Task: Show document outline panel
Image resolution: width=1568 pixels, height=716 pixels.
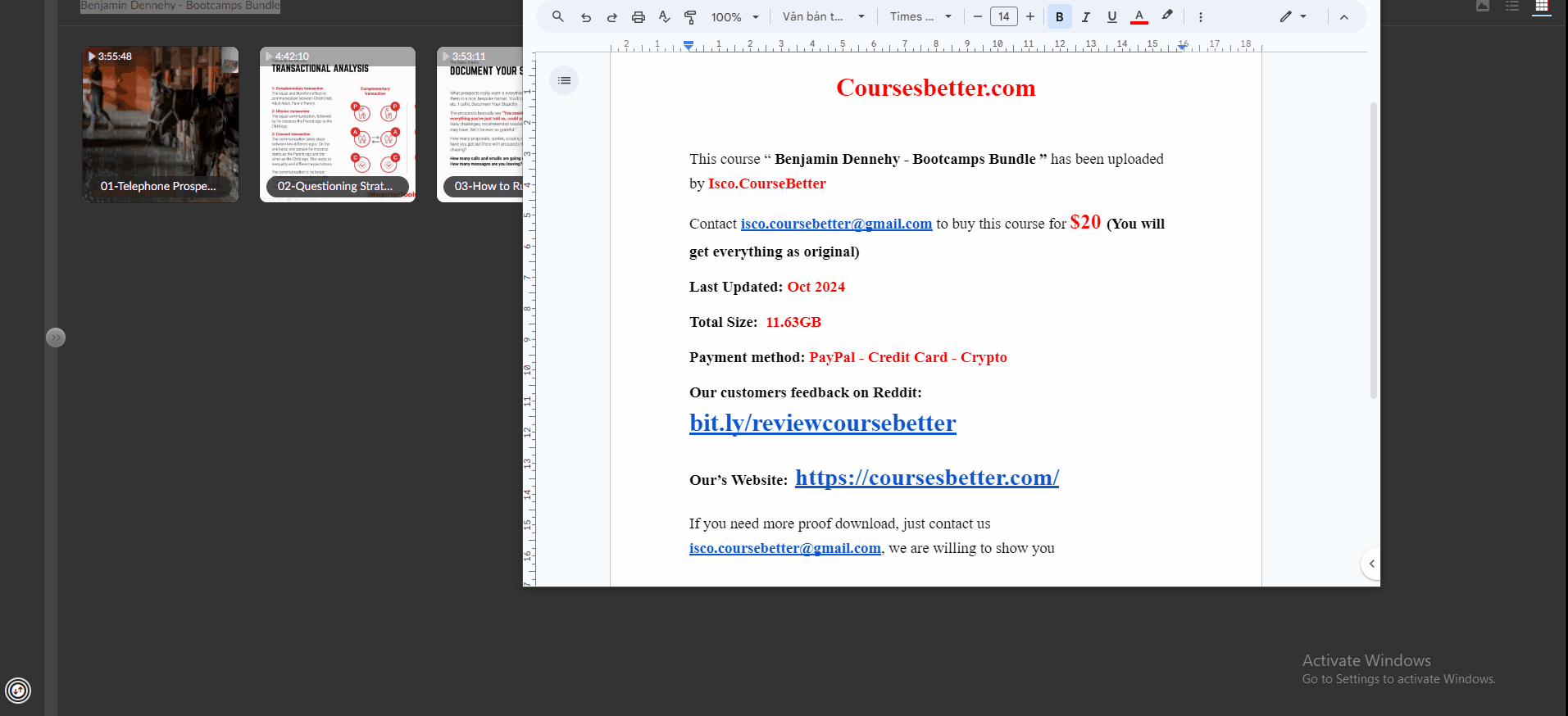Action: coord(564,80)
